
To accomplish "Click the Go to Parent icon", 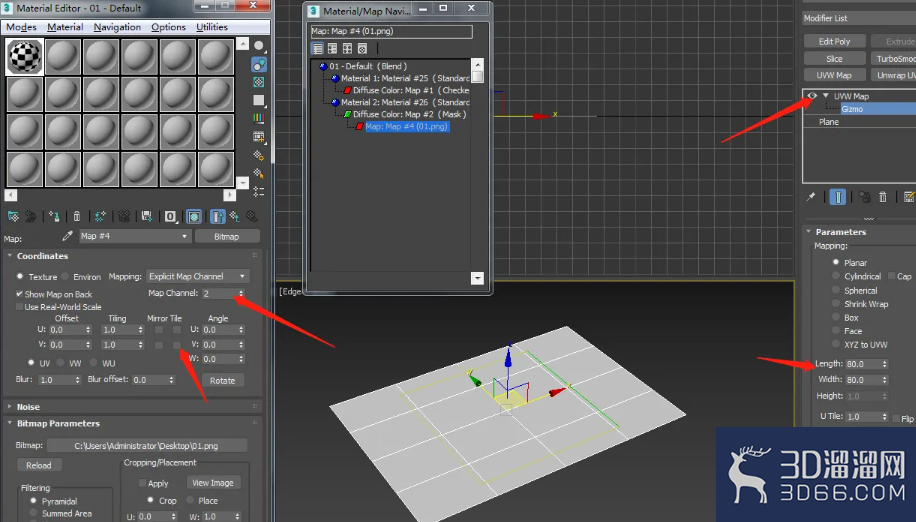I will [x=234, y=217].
